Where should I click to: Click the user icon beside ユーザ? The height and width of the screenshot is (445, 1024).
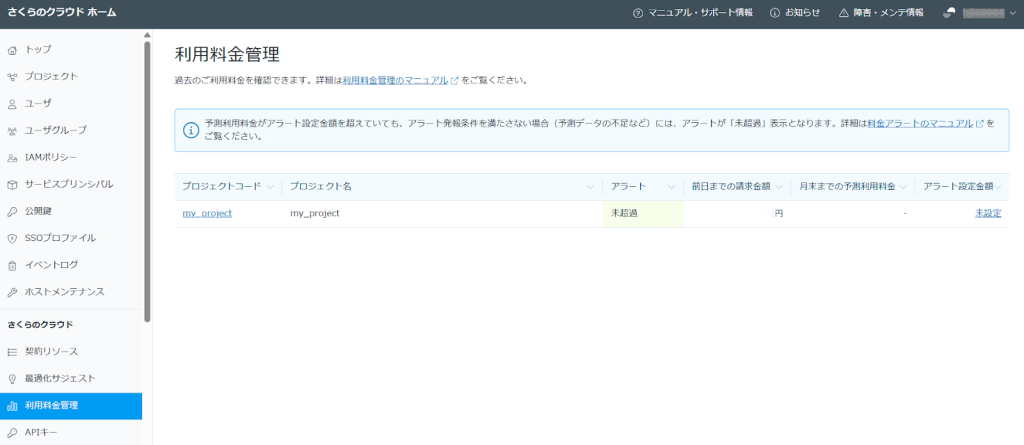pos(12,103)
